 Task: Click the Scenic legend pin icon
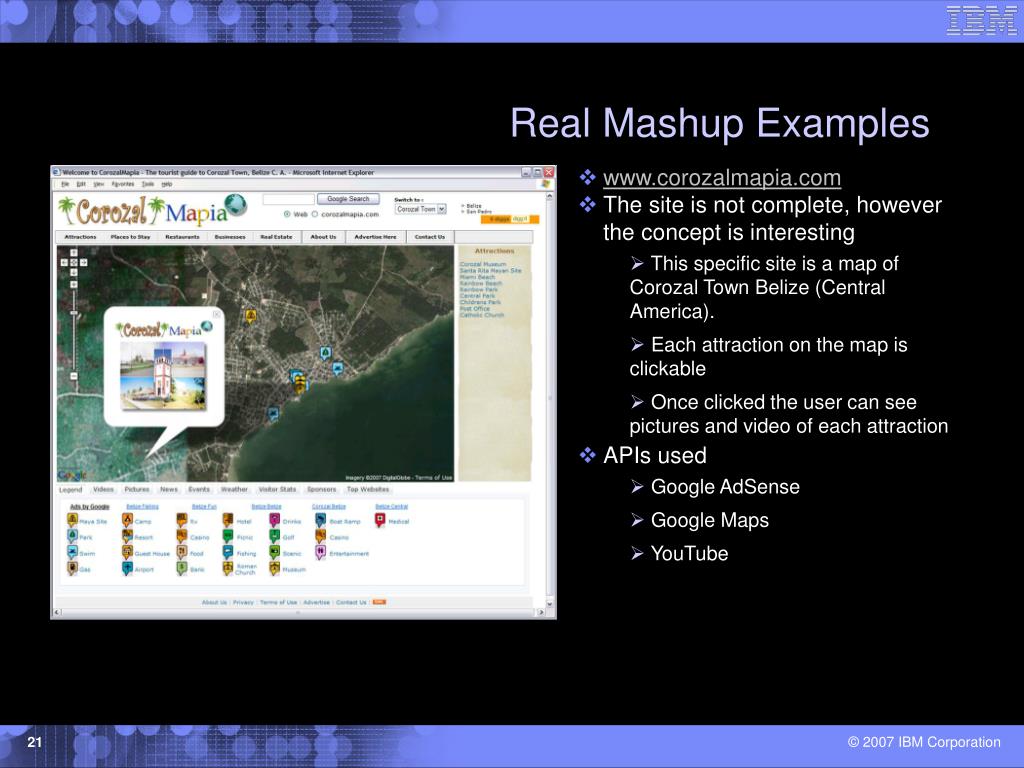point(274,552)
